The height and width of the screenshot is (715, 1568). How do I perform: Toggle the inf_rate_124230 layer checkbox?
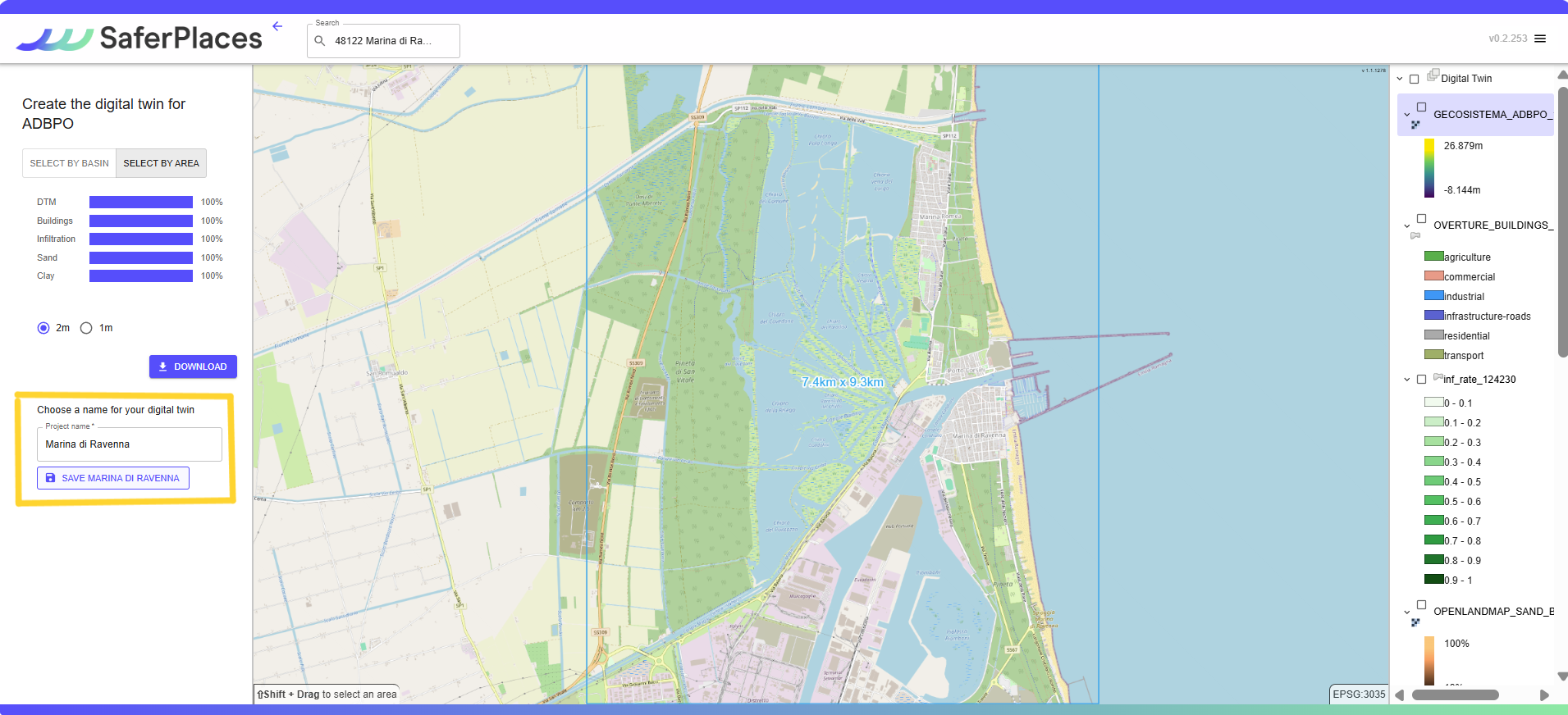[x=1421, y=380]
